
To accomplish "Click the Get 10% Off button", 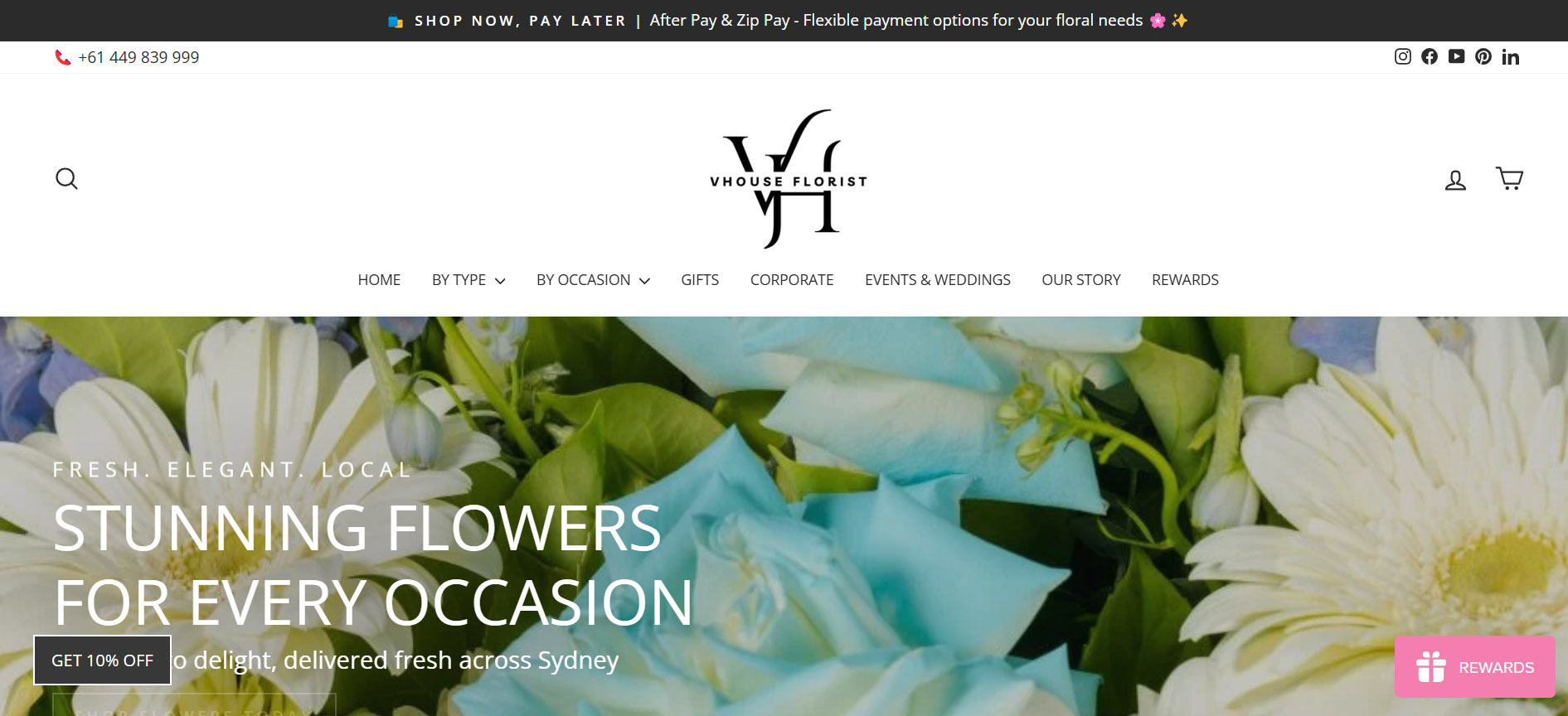I will click(x=102, y=660).
